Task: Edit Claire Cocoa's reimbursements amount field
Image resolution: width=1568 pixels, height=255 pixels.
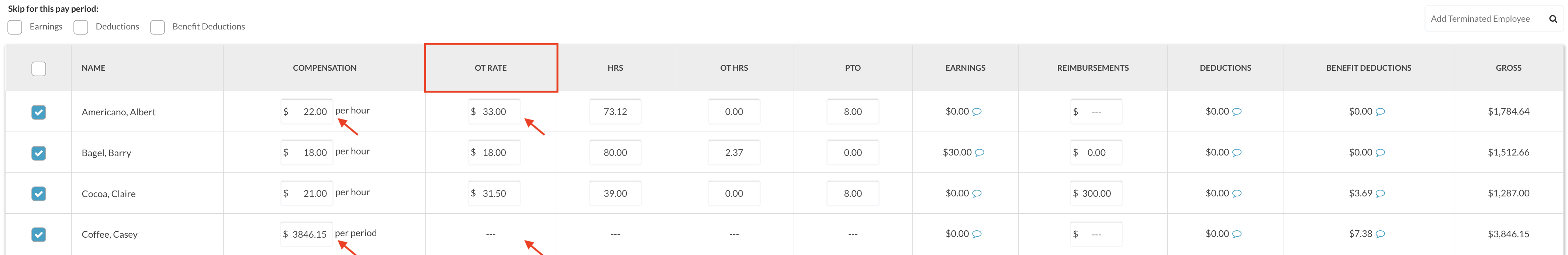Action: 1096,193
